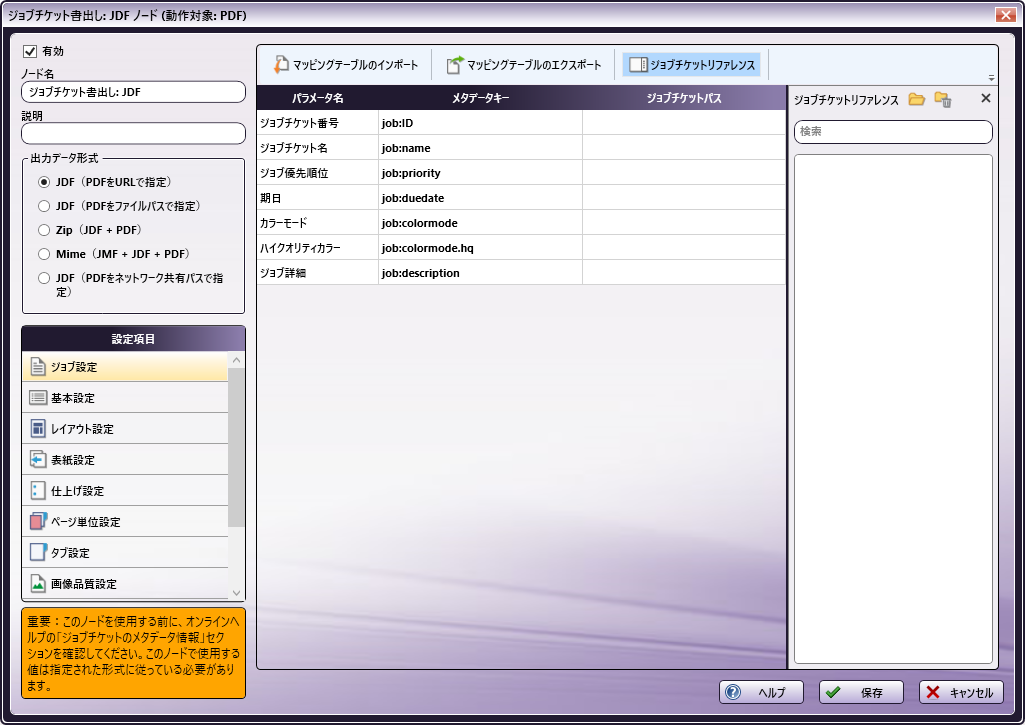The width and height of the screenshot is (1025, 725).
Task: Click the red X cancel icon
Action: click(933, 692)
